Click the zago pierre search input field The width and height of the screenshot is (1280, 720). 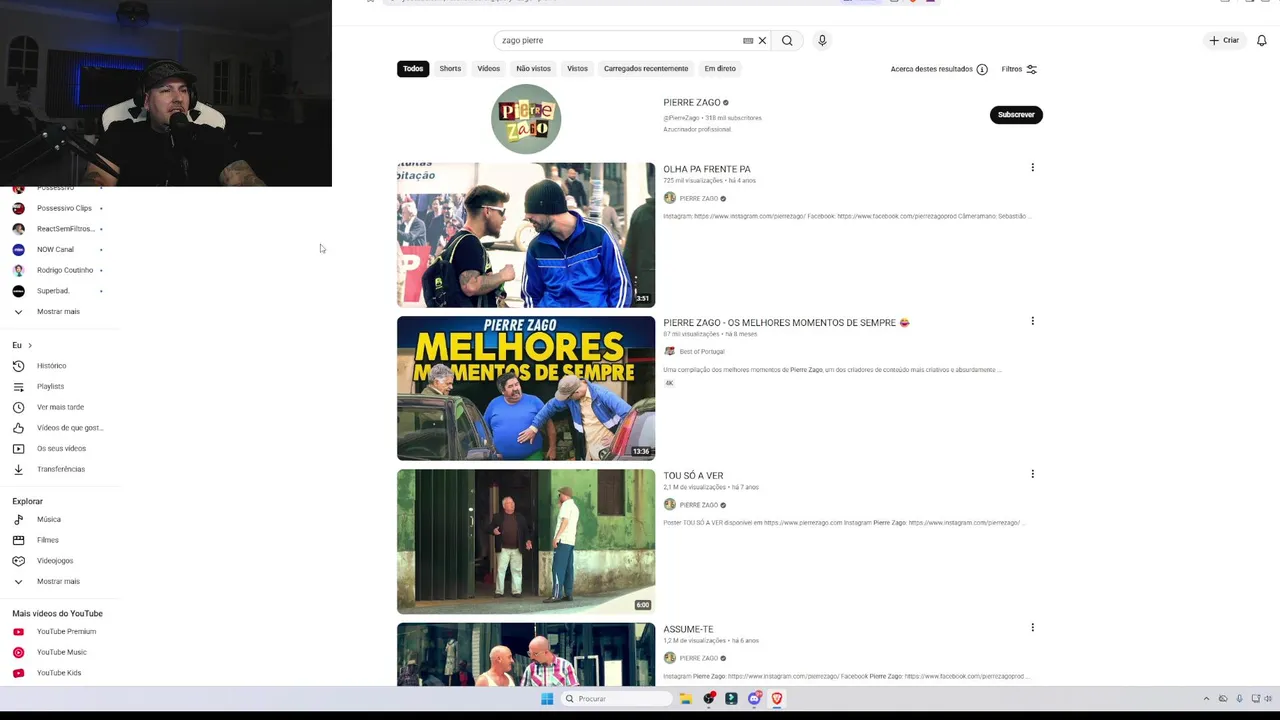620,41
